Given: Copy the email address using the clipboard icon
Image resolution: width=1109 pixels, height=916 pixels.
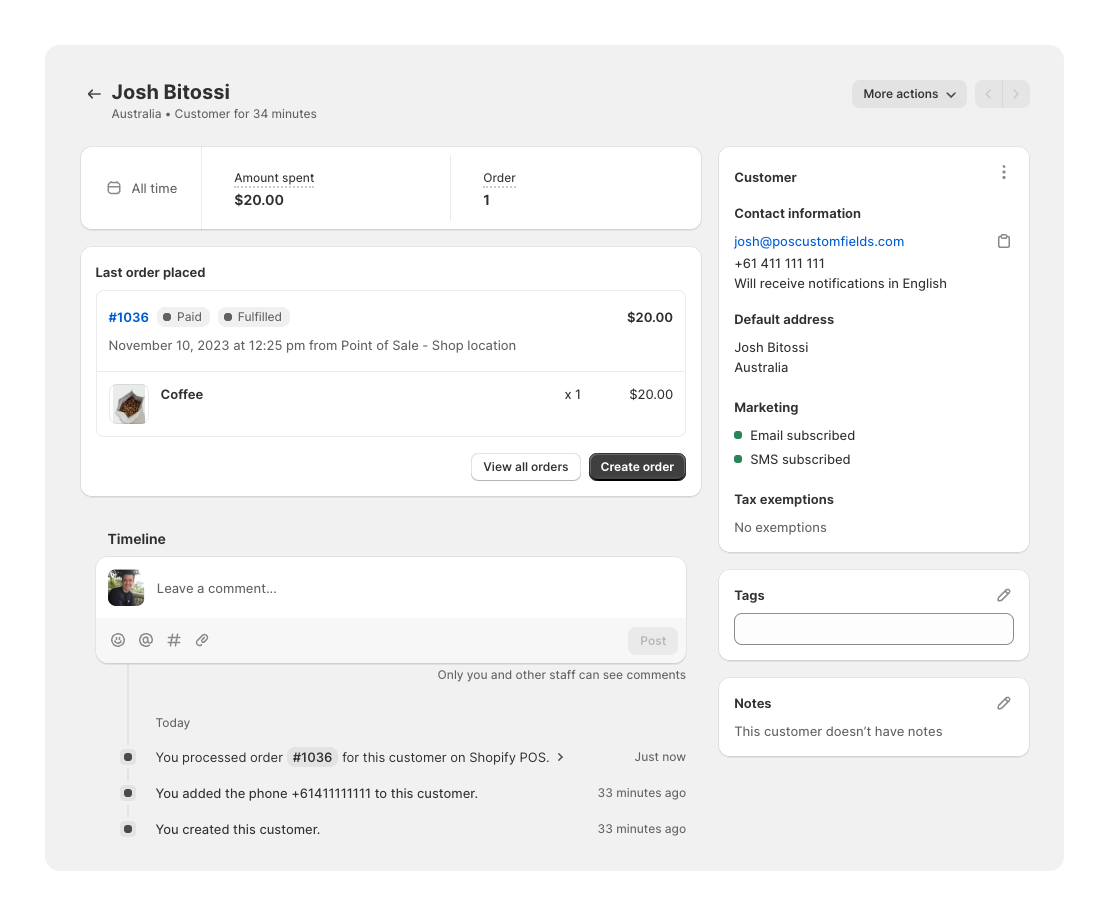Looking at the screenshot, I should 1004,241.
